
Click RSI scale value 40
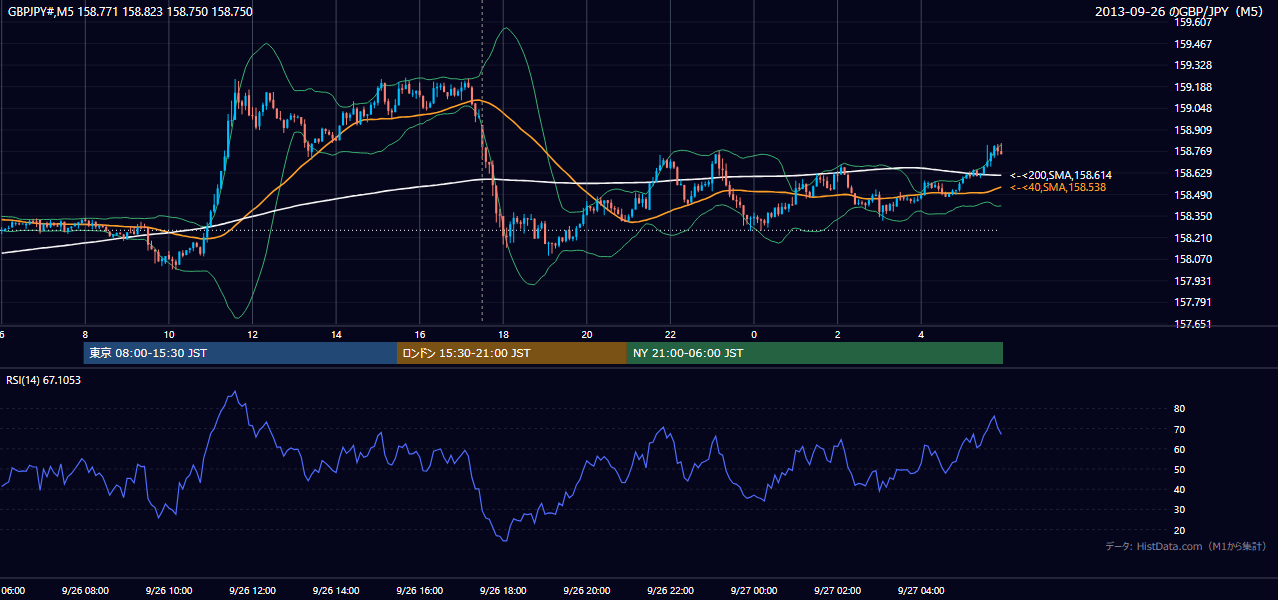(1180, 489)
